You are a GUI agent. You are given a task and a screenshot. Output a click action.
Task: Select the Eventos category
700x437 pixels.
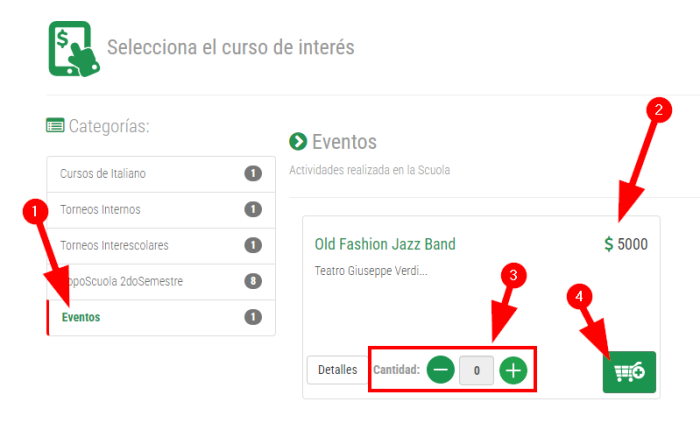point(161,317)
